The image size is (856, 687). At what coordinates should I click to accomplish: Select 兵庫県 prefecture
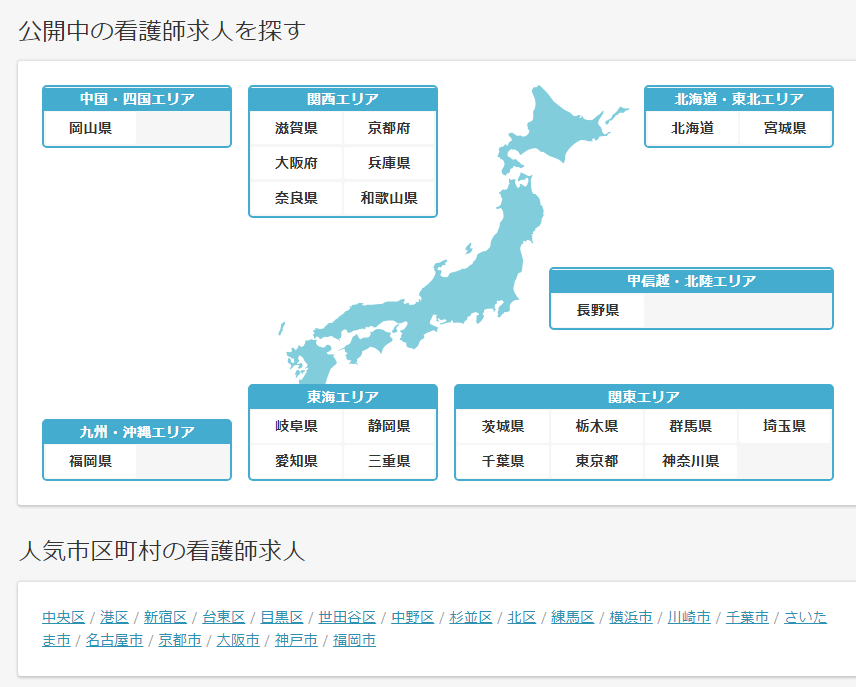point(389,163)
